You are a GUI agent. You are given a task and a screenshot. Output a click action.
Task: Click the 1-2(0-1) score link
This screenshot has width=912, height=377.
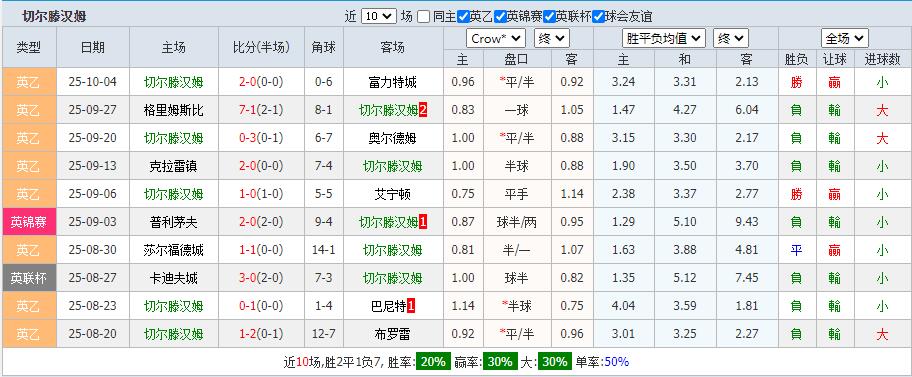click(261, 334)
